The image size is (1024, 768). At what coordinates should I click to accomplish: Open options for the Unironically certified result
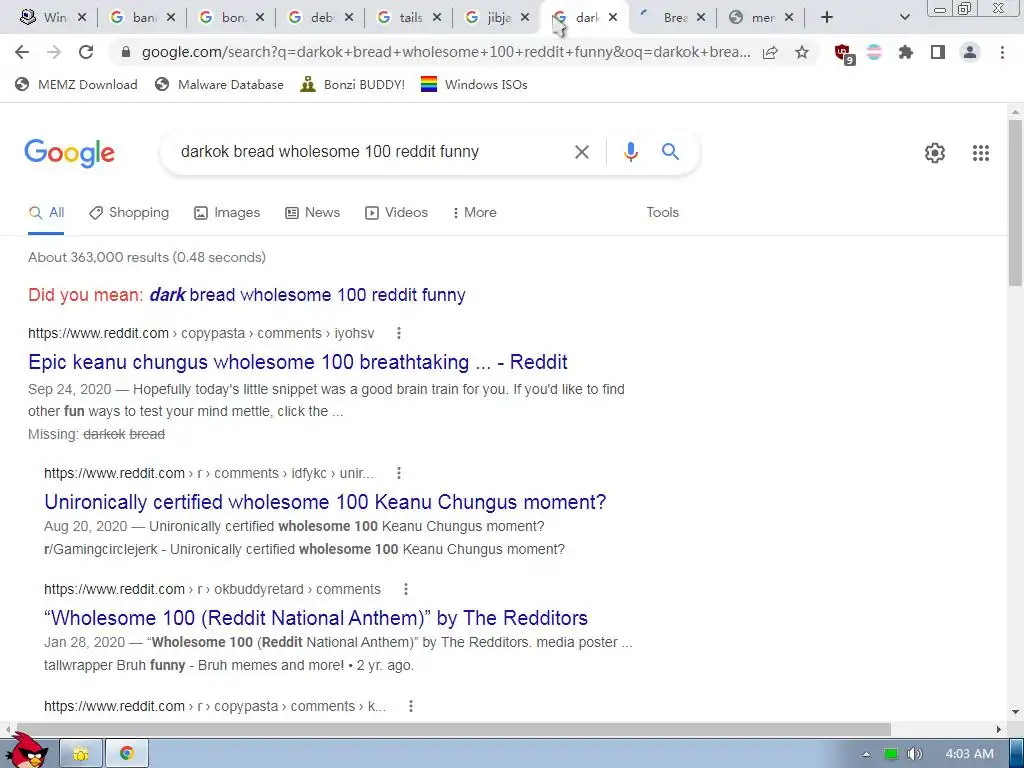tap(398, 473)
